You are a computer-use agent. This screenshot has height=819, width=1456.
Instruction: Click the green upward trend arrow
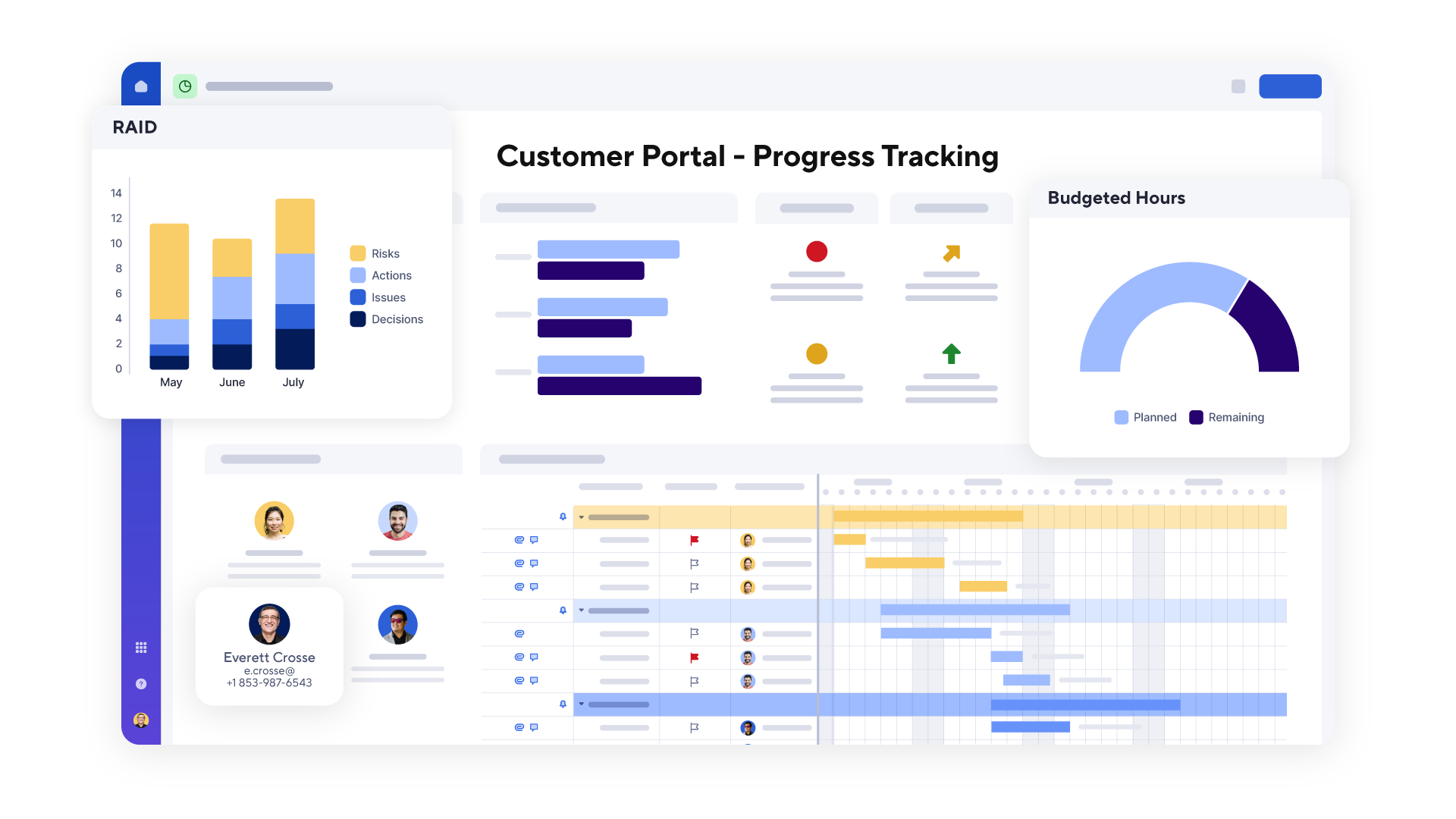pyautogui.click(x=952, y=353)
